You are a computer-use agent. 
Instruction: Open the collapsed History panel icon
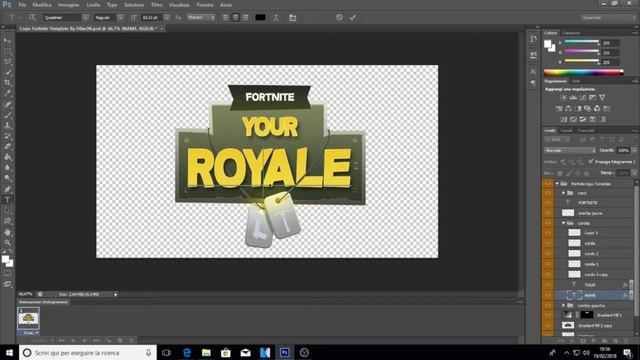click(533, 39)
